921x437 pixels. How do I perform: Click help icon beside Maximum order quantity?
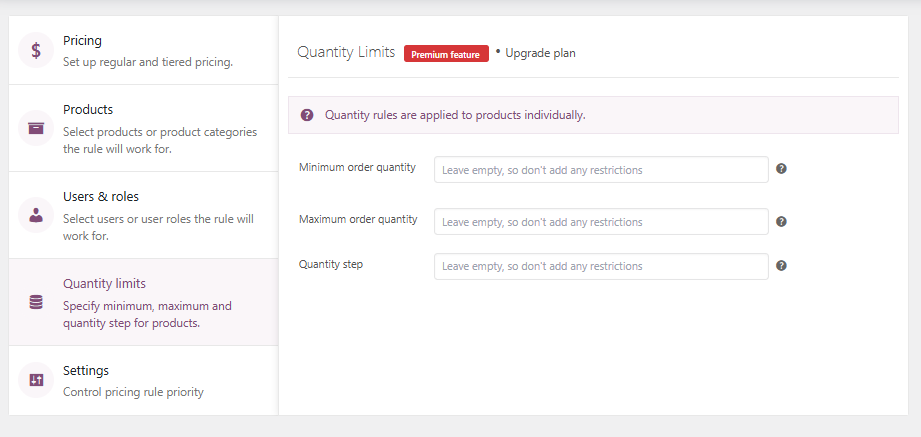(x=781, y=221)
